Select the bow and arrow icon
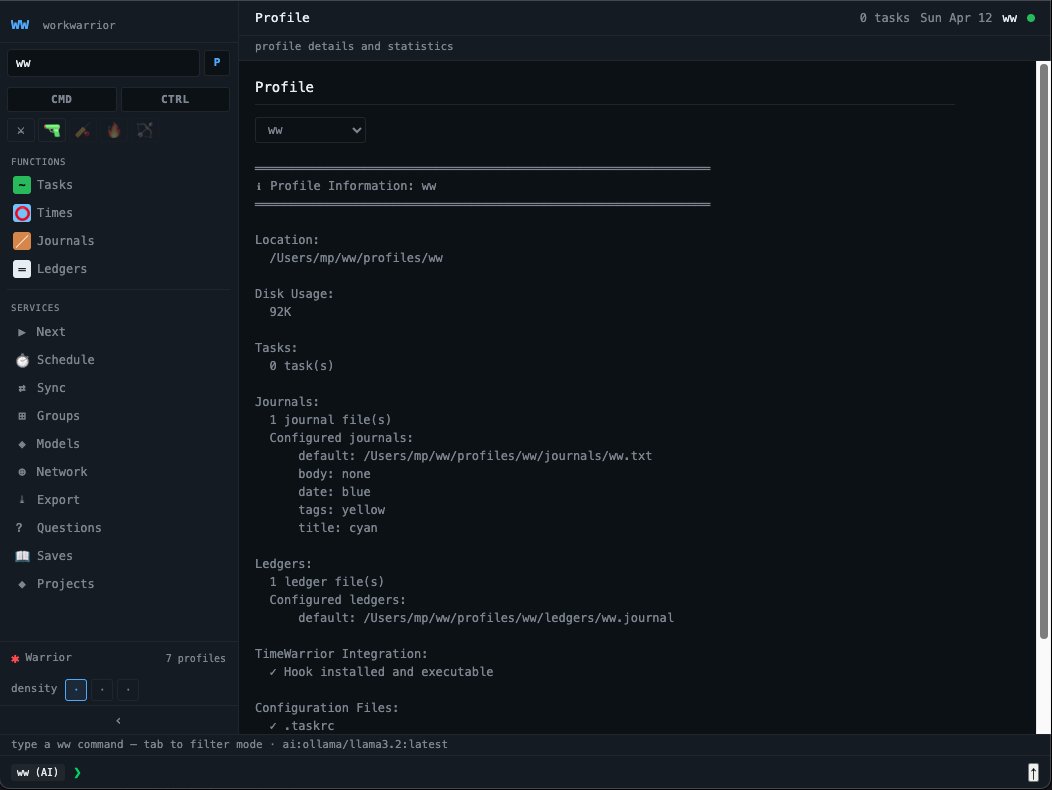1052x790 pixels. 145,130
